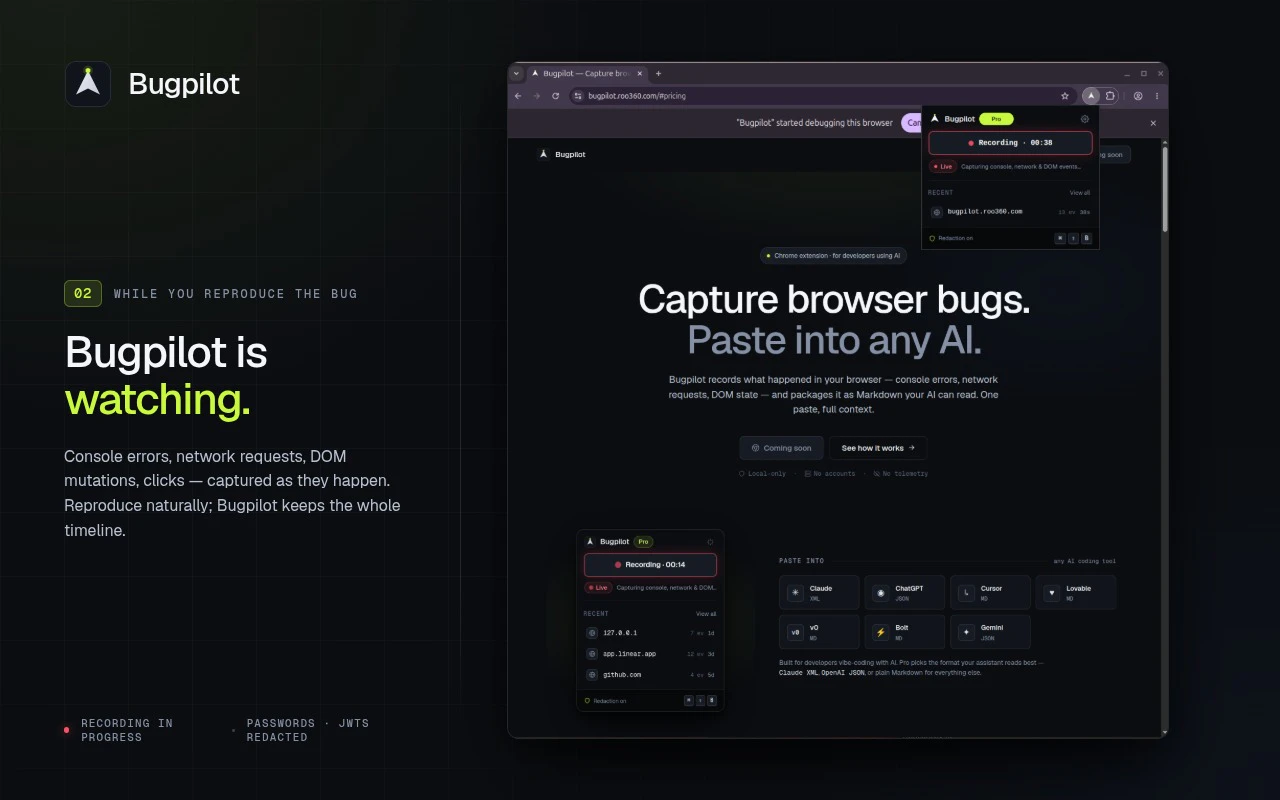The height and width of the screenshot is (800, 1280).
Task: Select the Cursor MD card
Action: pos(990,592)
